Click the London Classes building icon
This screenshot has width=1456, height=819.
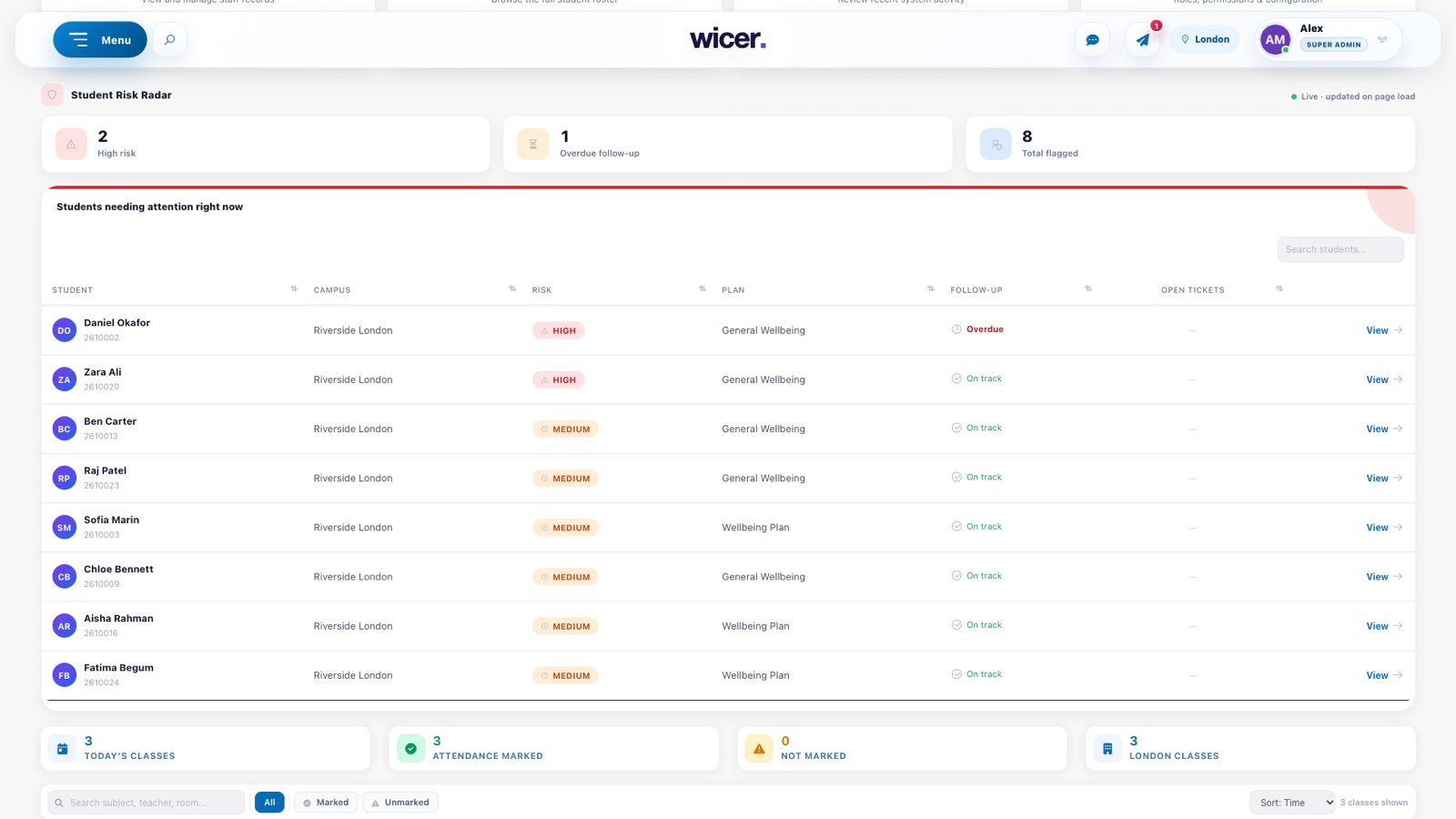point(1107,748)
